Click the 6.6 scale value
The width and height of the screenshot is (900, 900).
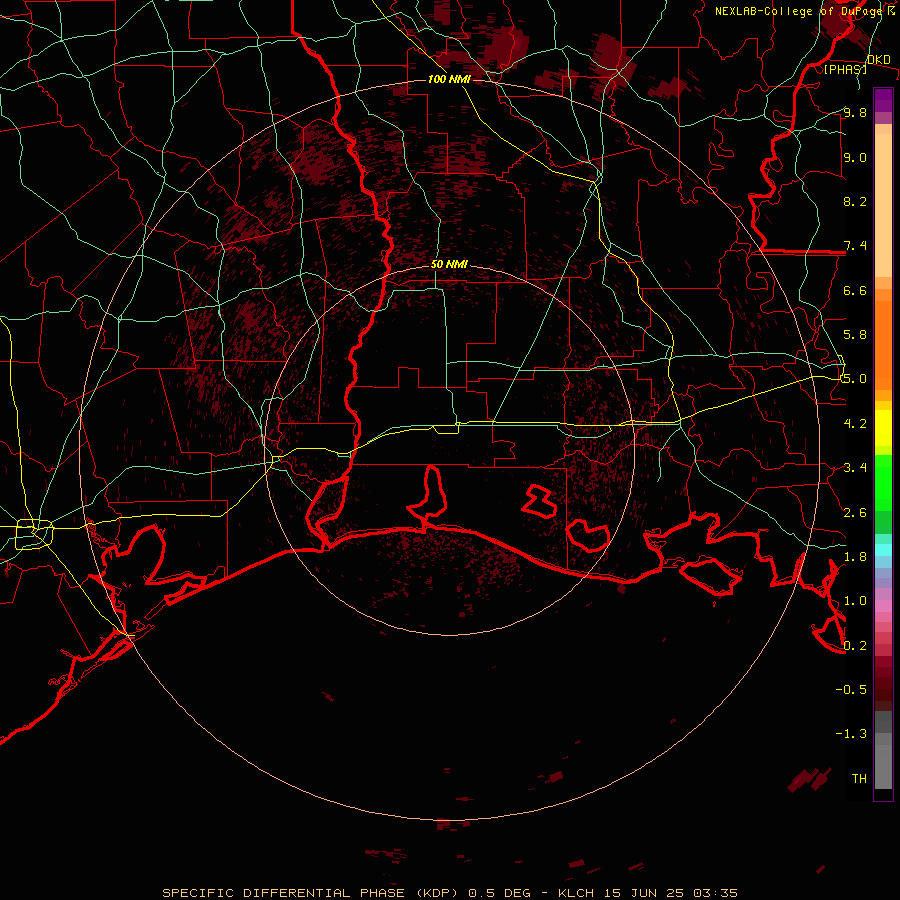855,291
